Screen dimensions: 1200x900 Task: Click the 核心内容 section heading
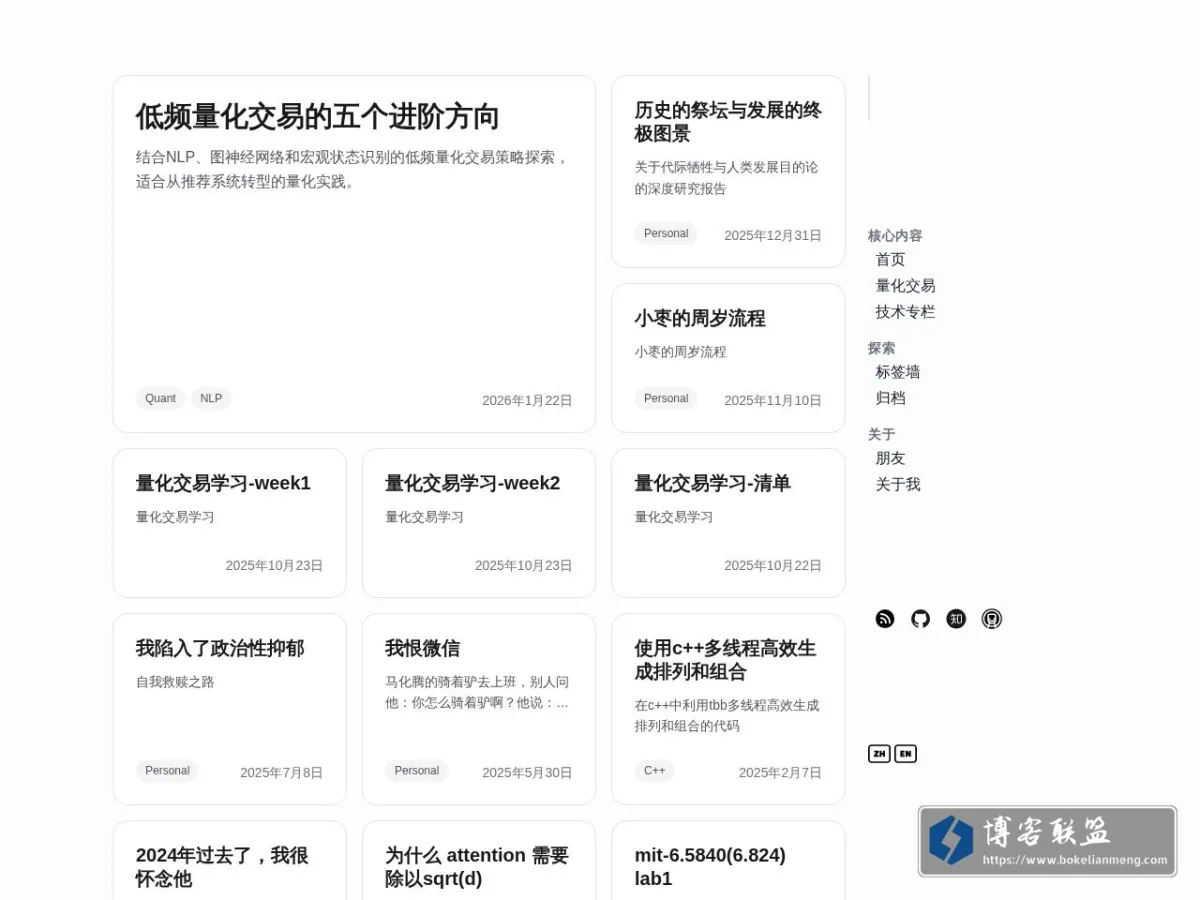[895, 236]
